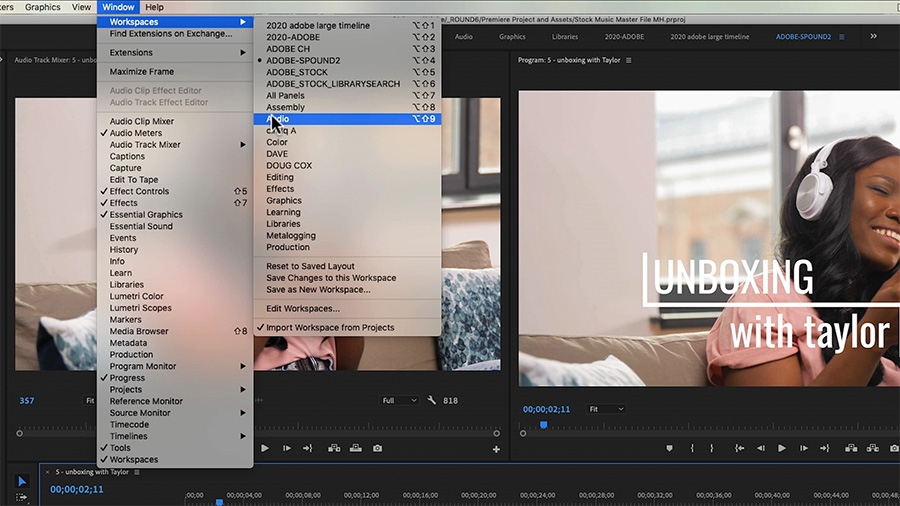Click Mark In in the Program monitor
The height and width of the screenshot is (506, 900).
tap(690, 448)
